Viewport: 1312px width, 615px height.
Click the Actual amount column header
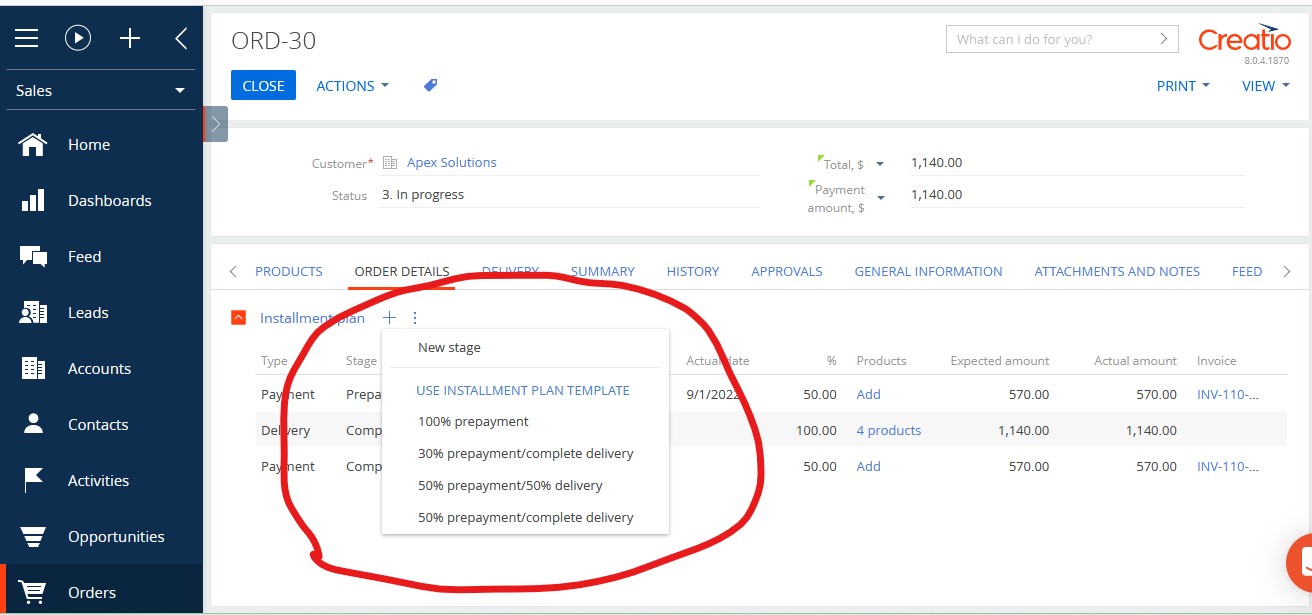tap(1135, 361)
